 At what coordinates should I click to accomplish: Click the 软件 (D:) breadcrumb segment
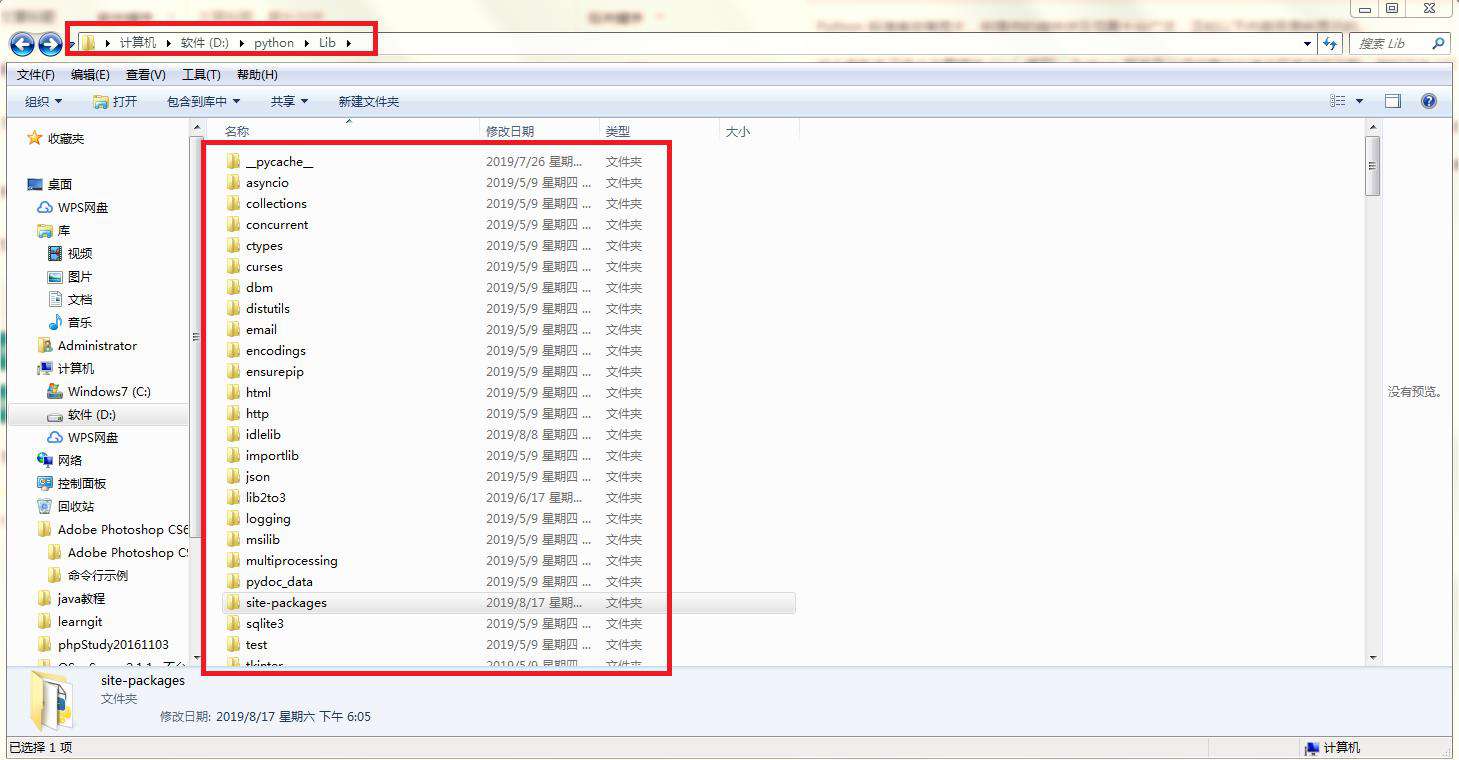click(x=205, y=43)
